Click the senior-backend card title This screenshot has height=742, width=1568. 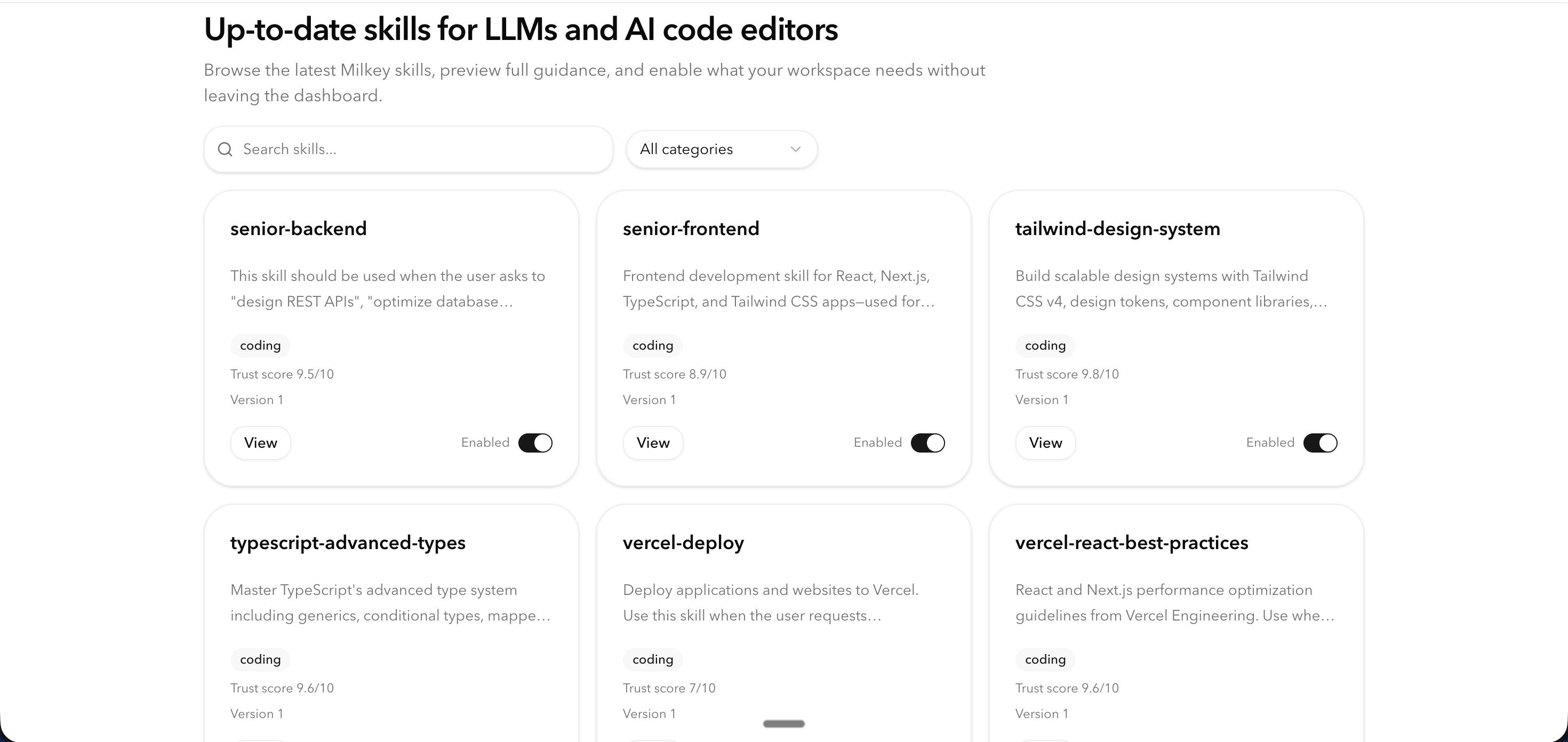(298, 229)
